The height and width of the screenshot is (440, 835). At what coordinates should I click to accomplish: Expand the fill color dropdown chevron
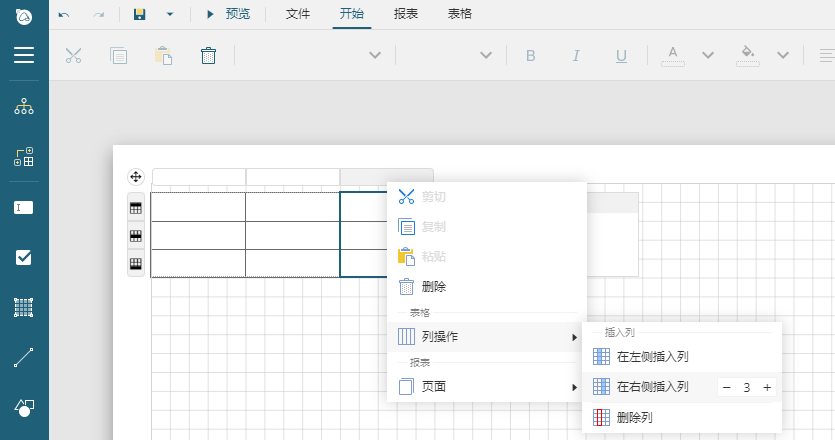click(783, 55)
